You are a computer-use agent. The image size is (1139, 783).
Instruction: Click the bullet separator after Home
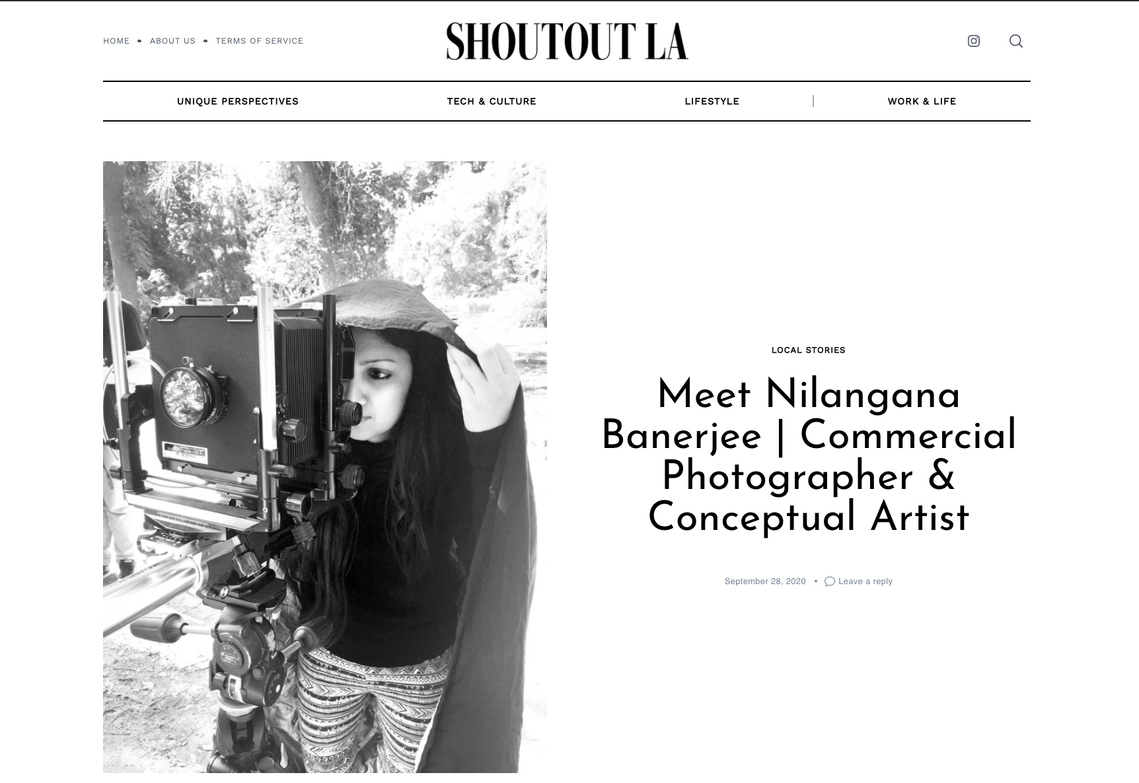[139, 41]
